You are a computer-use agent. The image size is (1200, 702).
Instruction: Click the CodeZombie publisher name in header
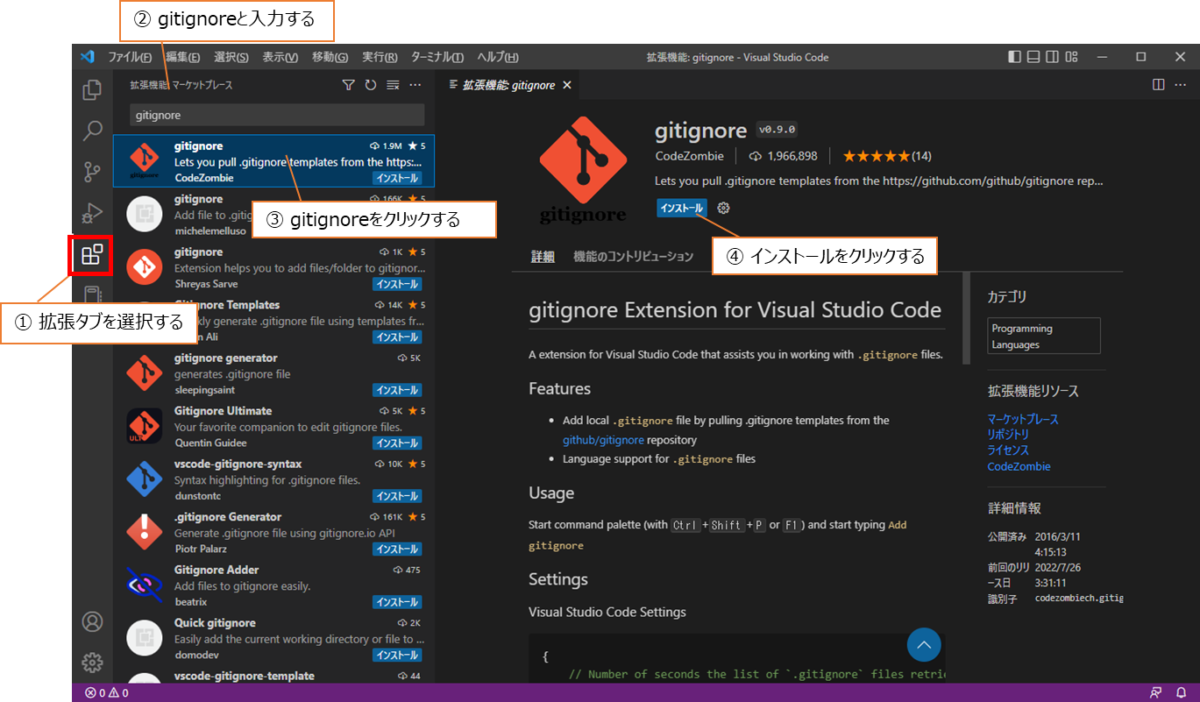tap(689, 156)
